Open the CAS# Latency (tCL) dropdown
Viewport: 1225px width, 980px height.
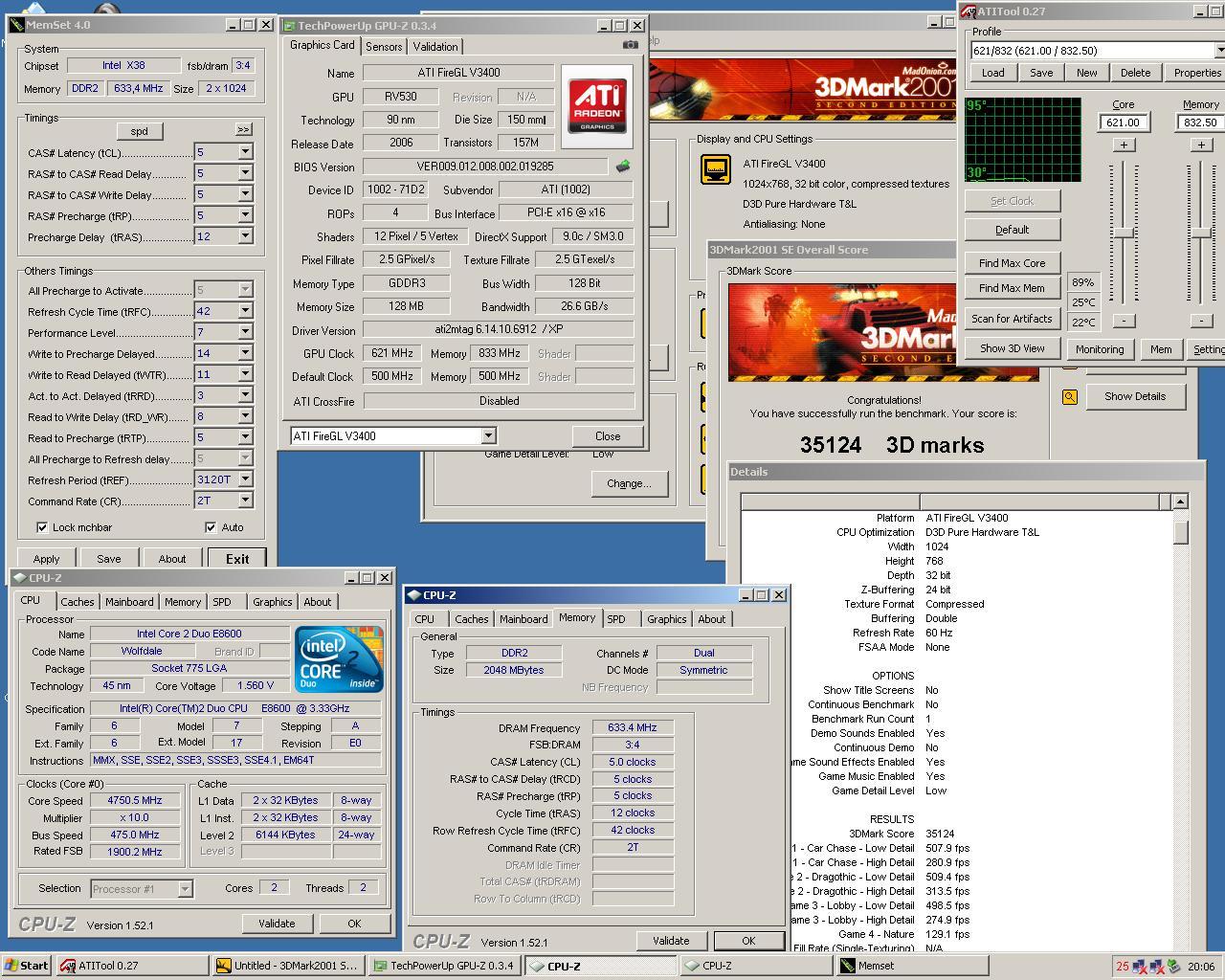coord(245,152)
